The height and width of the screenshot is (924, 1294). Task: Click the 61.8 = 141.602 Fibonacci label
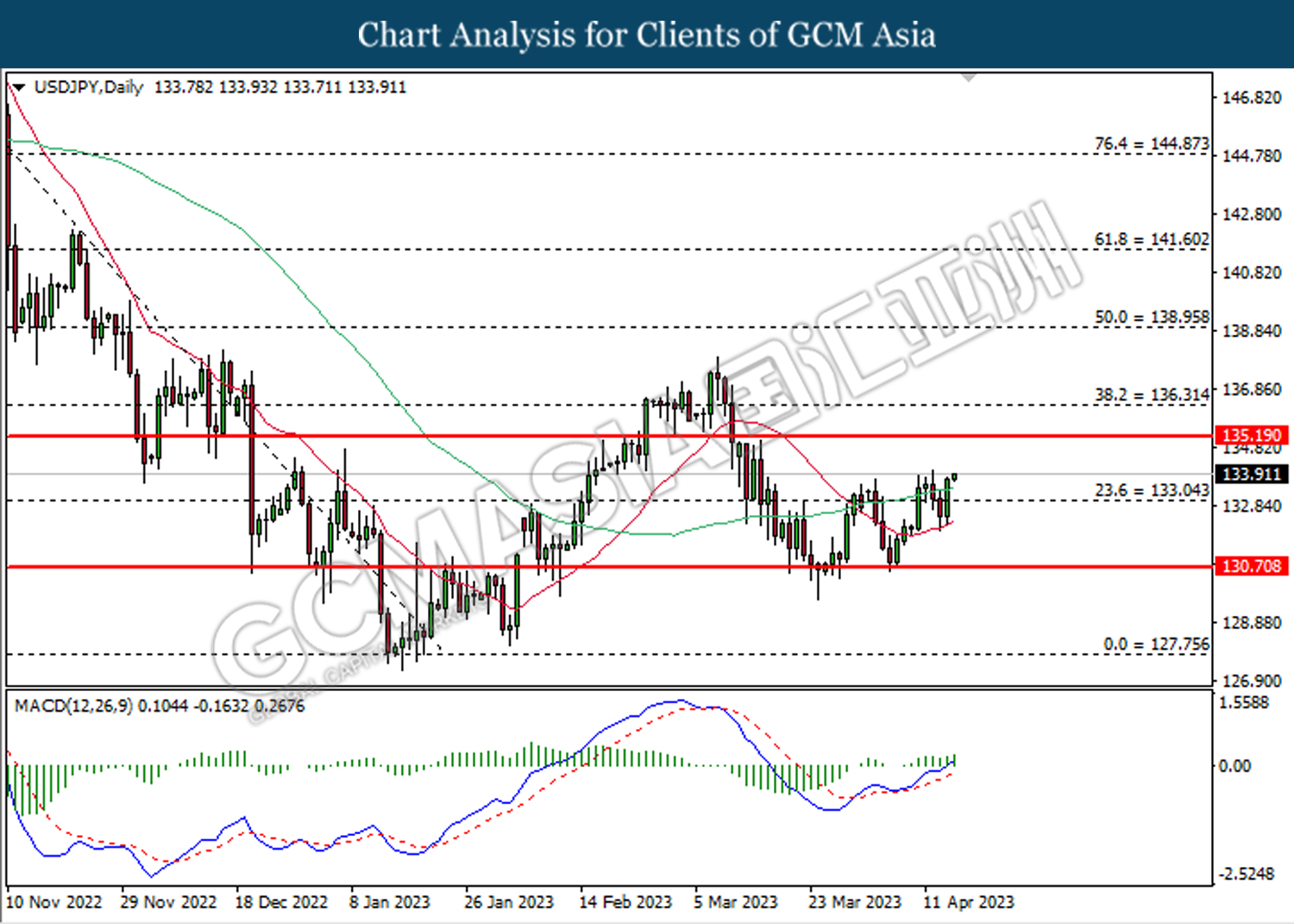point(1152,239)
